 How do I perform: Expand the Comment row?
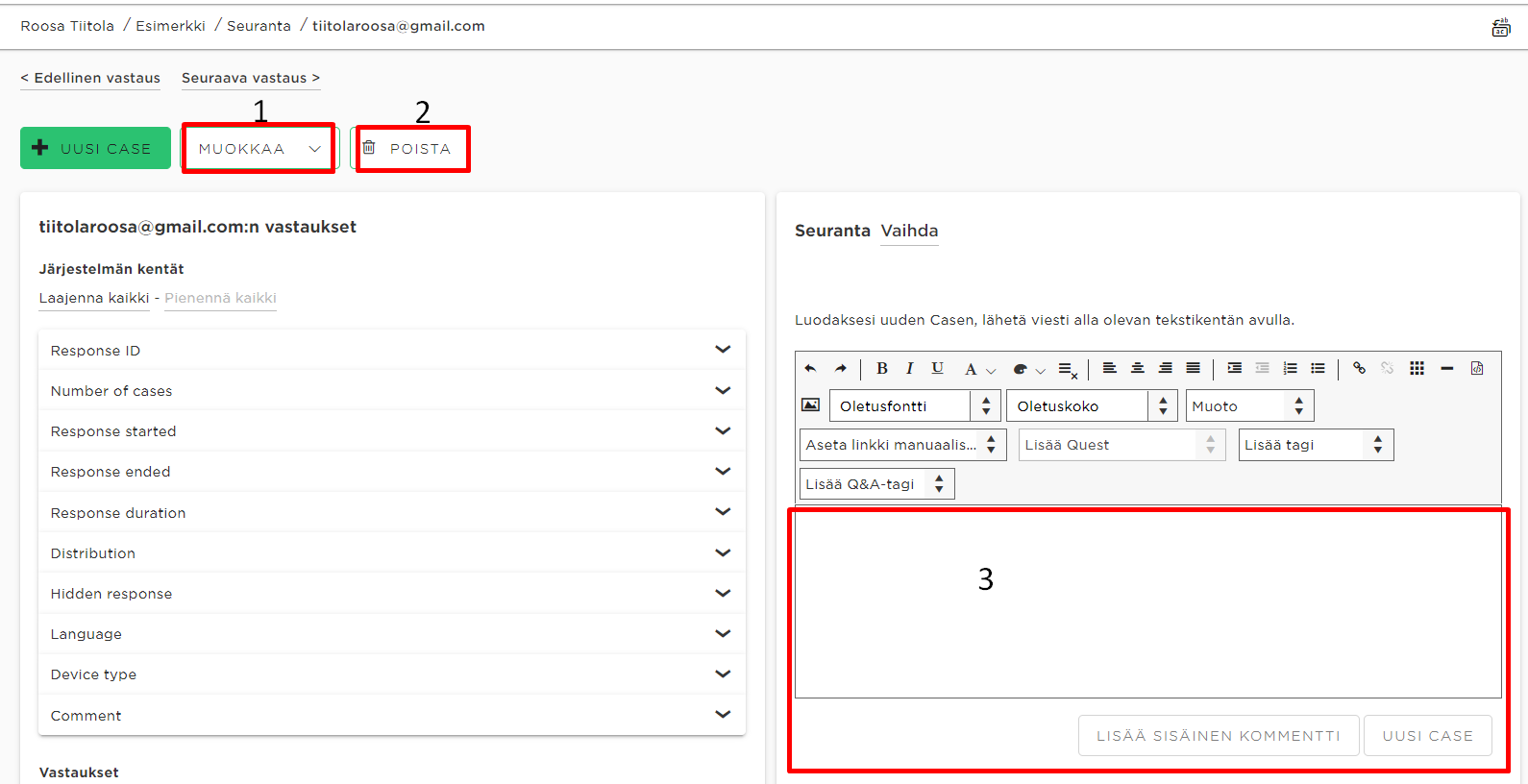(x=392, y=715)
